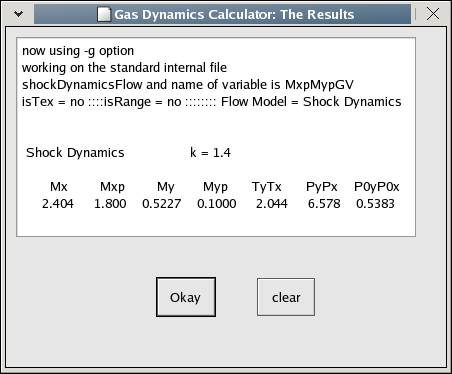This screenshot has height=374, width=452.
Task: Click the Mx value 2.404
Action: pyautogui.click(x=58, y=204)
